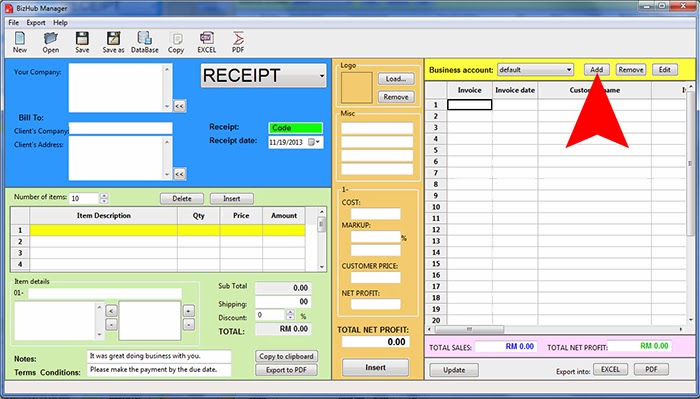Click the Update button
Image resolution: width=700 pixels, height=399 pixels.
click(454, 370)
